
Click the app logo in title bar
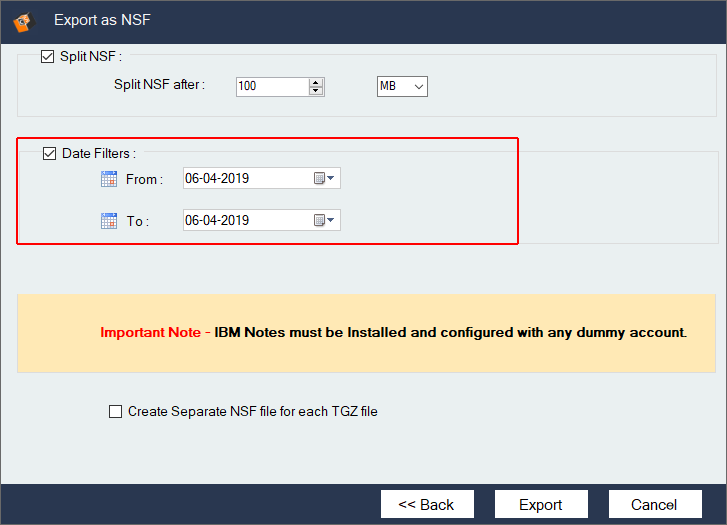tap(22, 19)
